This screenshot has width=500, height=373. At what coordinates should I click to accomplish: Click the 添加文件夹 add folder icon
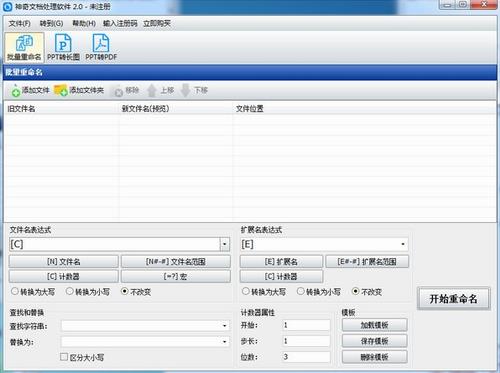coord(61,90)
